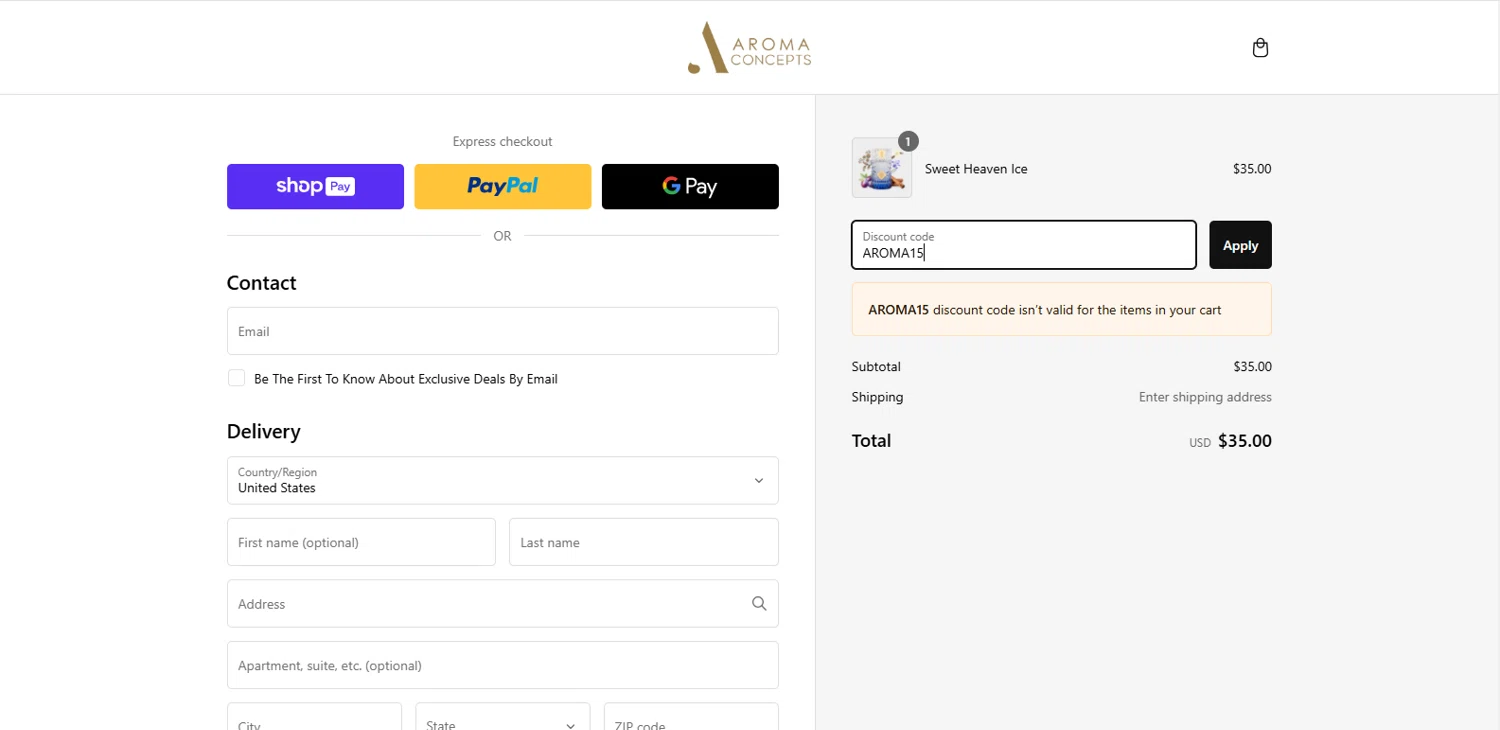
Task: Click the Sweet Heaven Ice product thumbnail
Action: pyautogui.click(x=882, y=168)
